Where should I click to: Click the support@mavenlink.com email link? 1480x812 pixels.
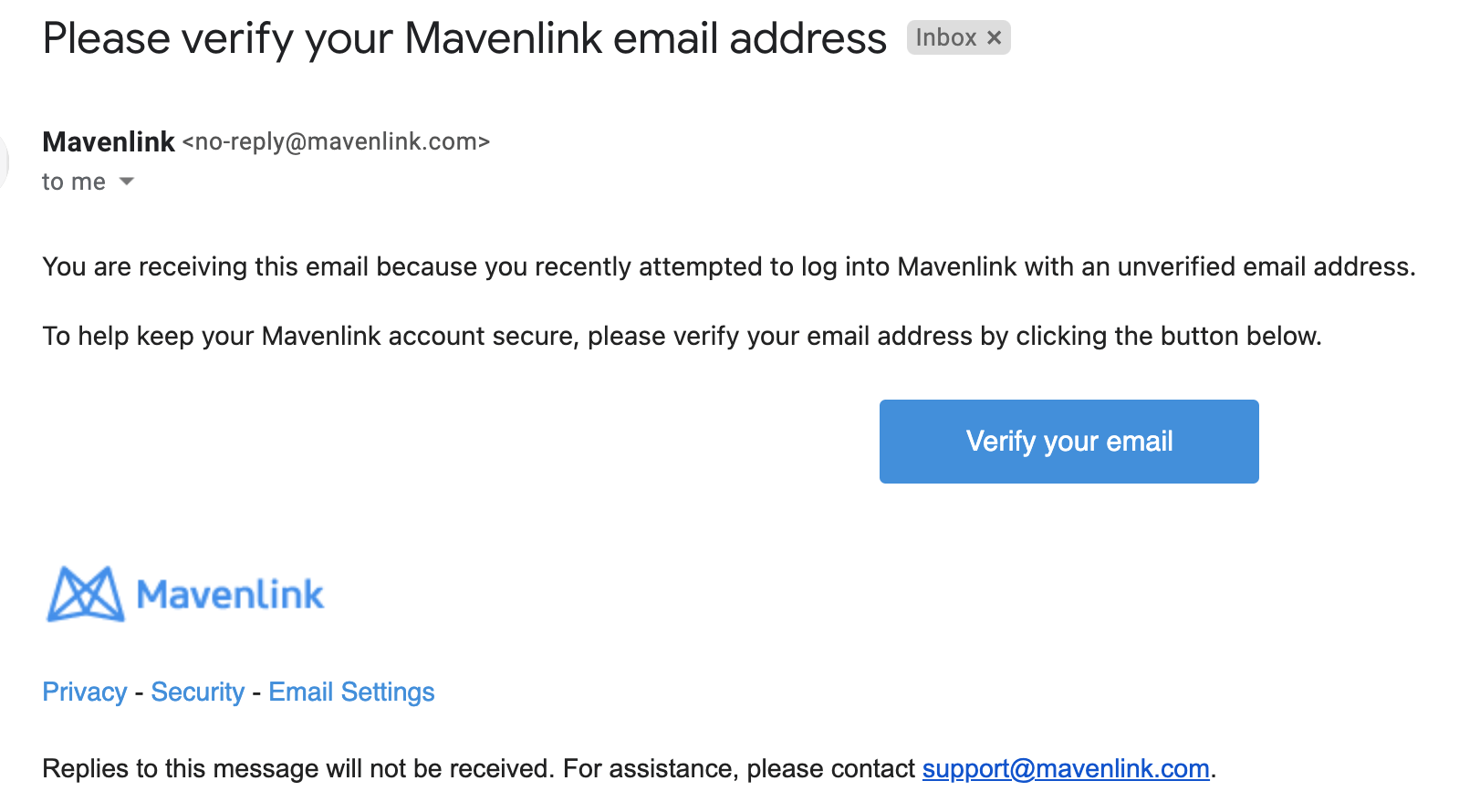pos(1066,769)
